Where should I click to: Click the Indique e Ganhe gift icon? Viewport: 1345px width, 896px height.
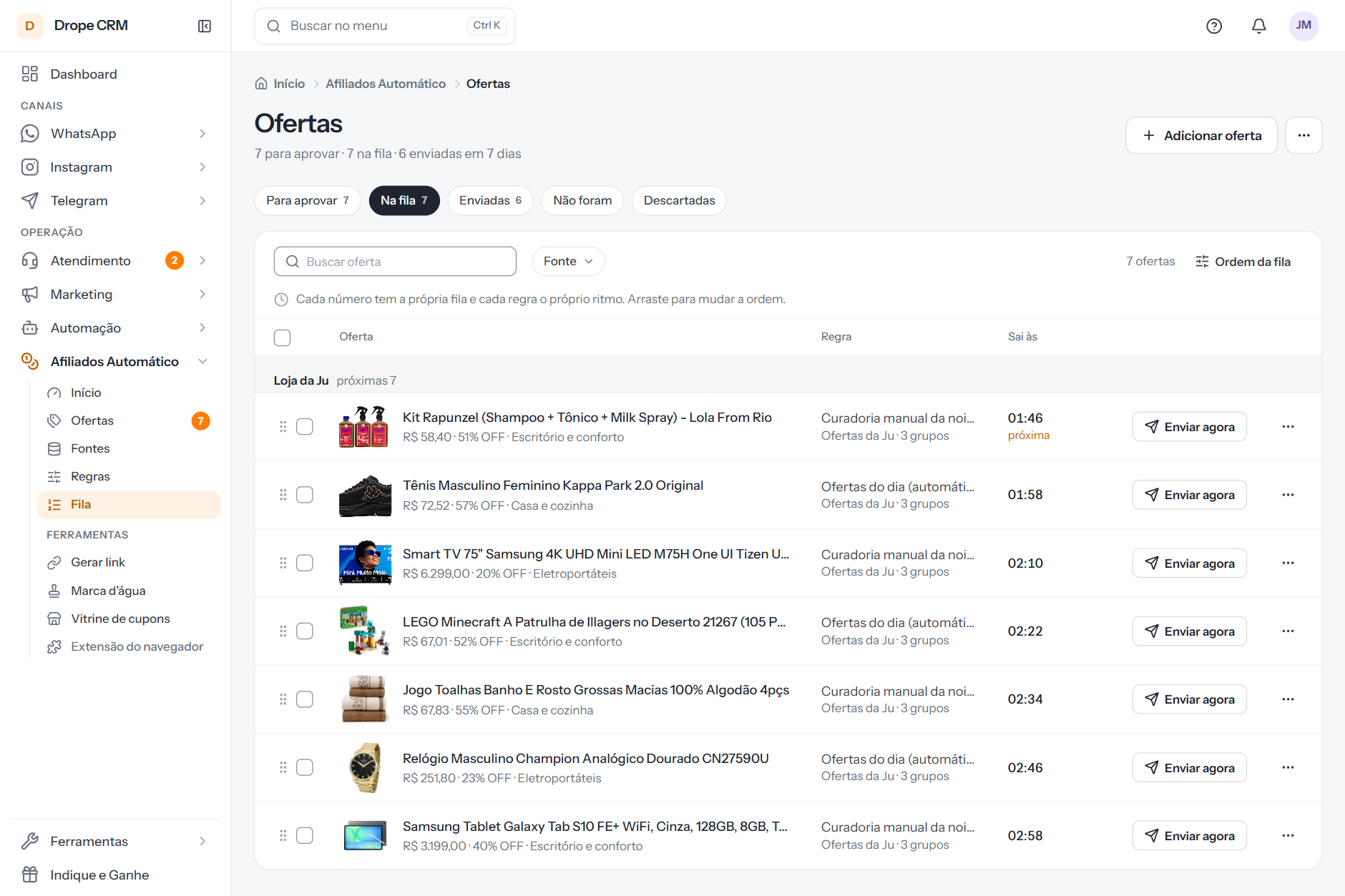pyautogui.click(x=30, y=875)
